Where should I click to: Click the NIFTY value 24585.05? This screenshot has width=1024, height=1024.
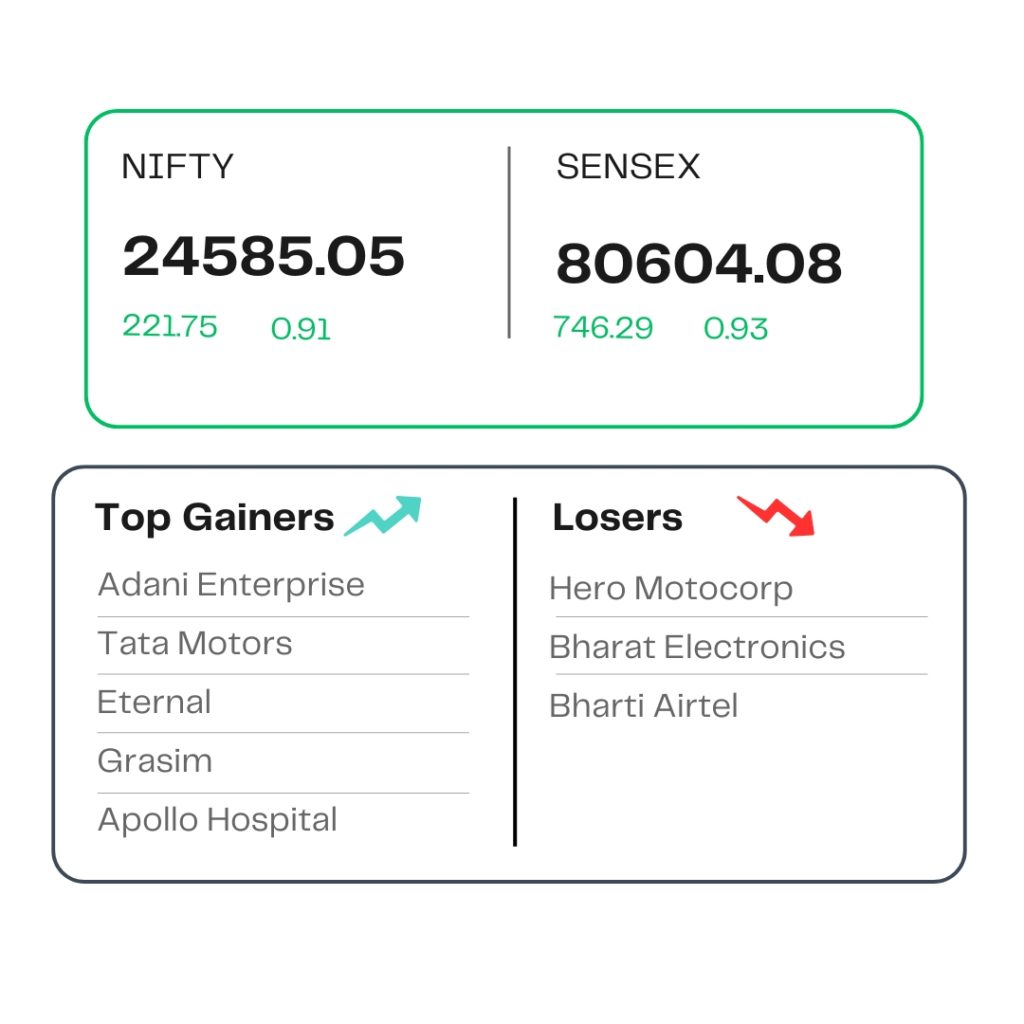click(x=264, y=256)
